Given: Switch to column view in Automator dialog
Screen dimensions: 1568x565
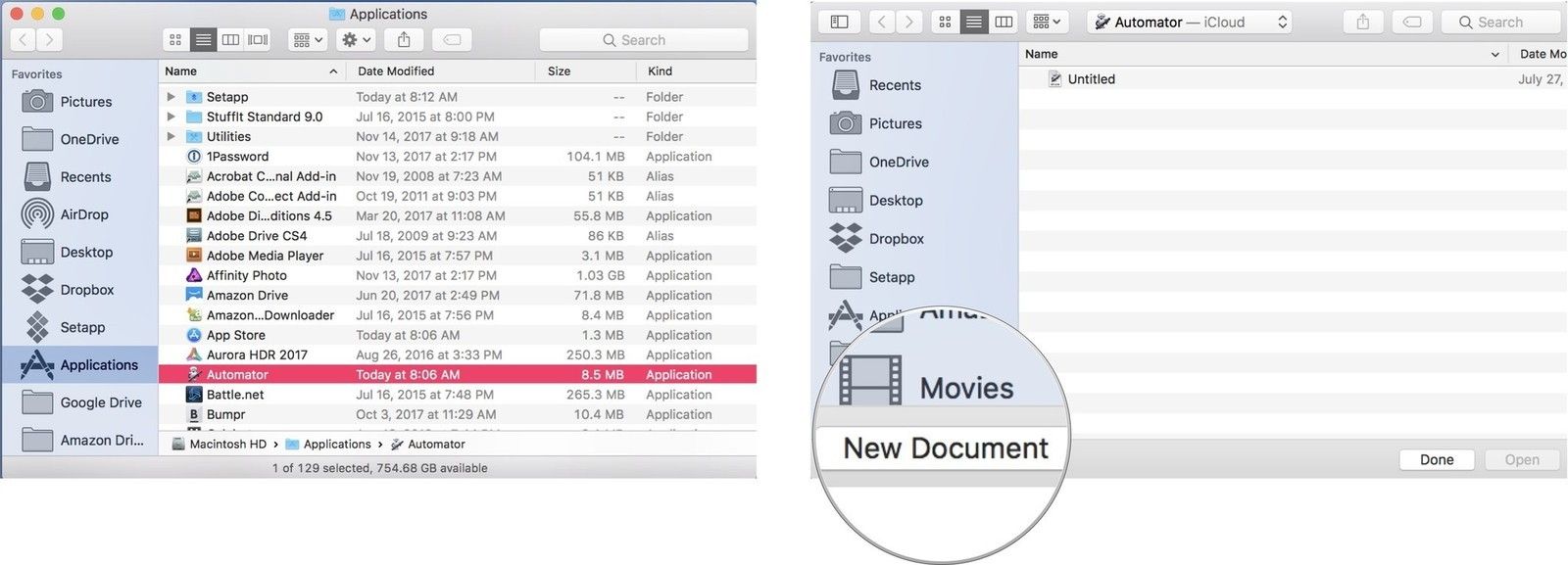Looking at the screenshot, I should point(1004,22).
